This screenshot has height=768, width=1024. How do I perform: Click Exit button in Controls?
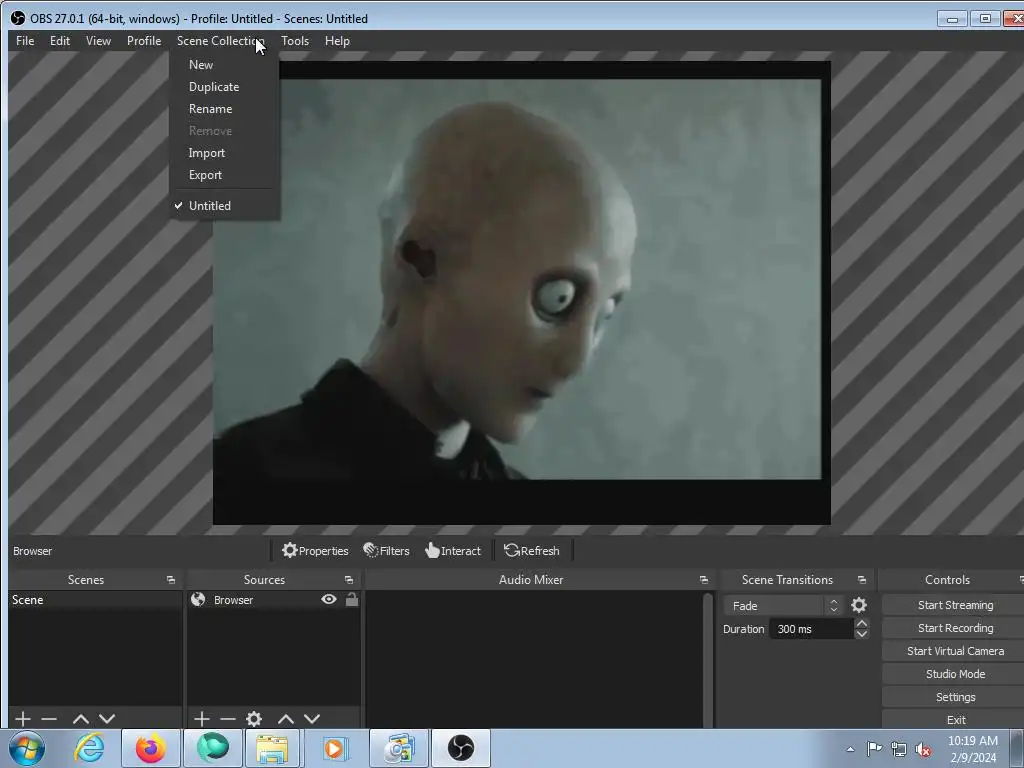coord(955,720)
